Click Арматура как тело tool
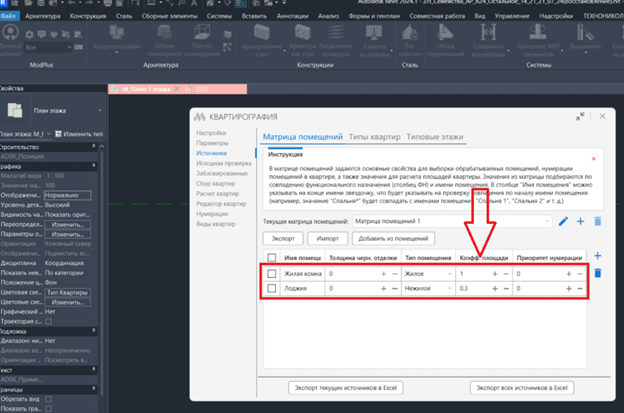The width and height of the screenshot is (624, 413). tap(303, 40)
